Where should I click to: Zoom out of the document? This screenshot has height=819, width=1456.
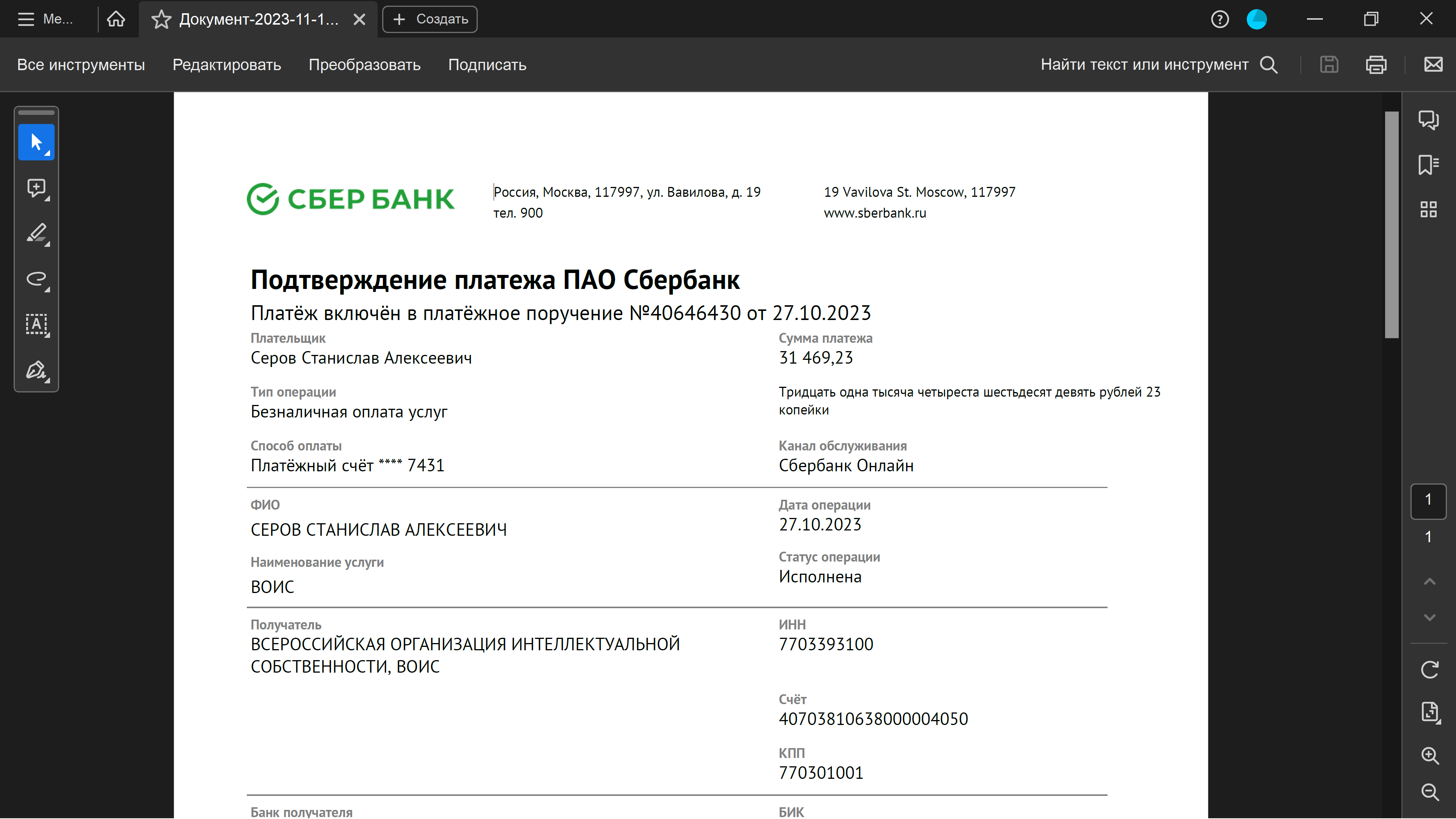click(x=1429, y=792)
